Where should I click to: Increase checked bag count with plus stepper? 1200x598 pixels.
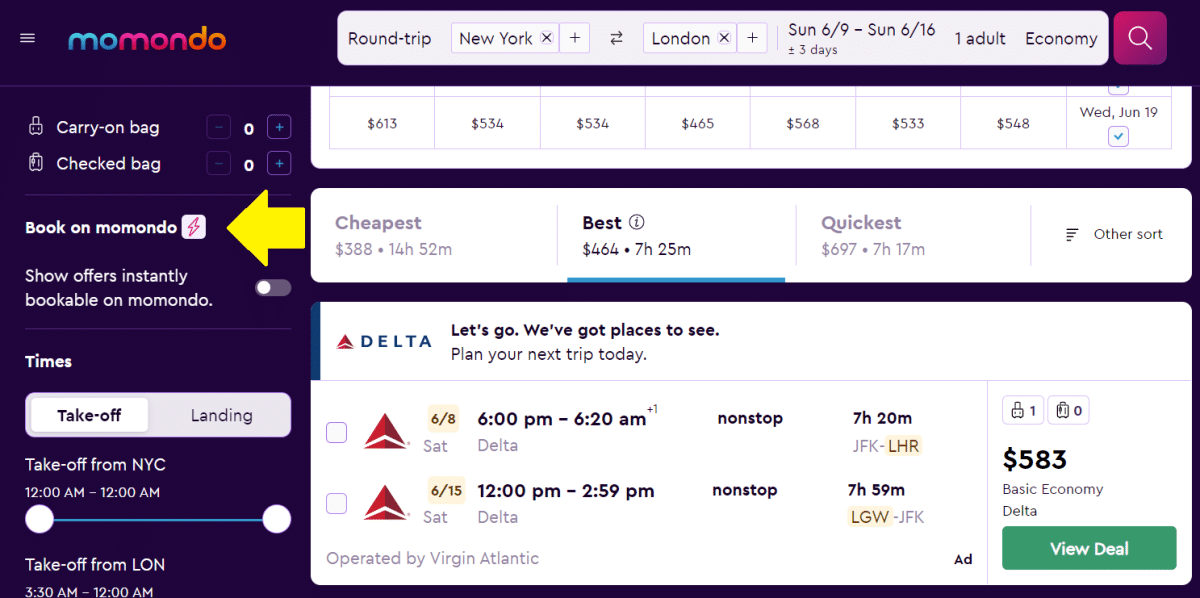click(279, 163)
